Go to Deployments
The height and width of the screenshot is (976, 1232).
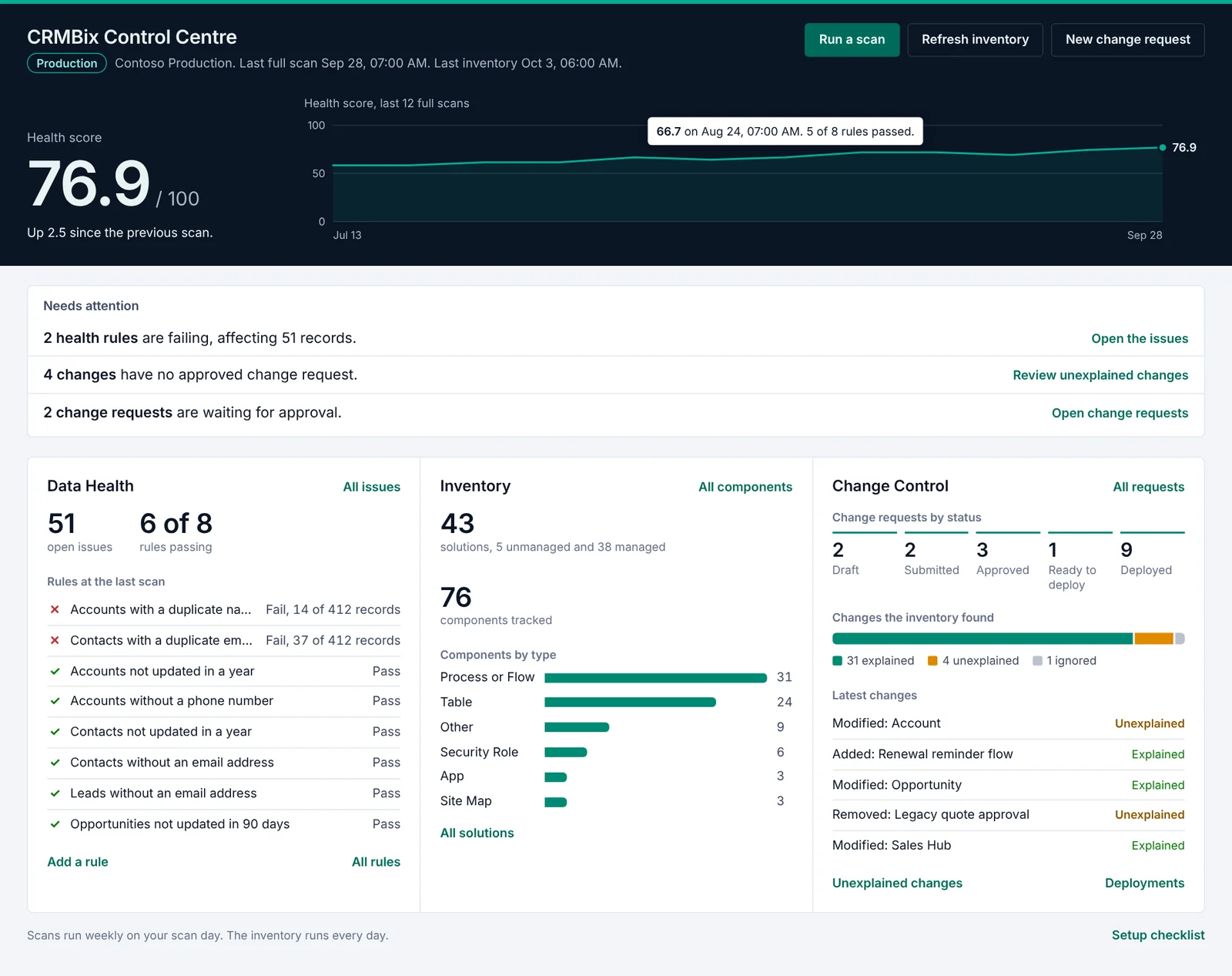(x=1144, y=883)
